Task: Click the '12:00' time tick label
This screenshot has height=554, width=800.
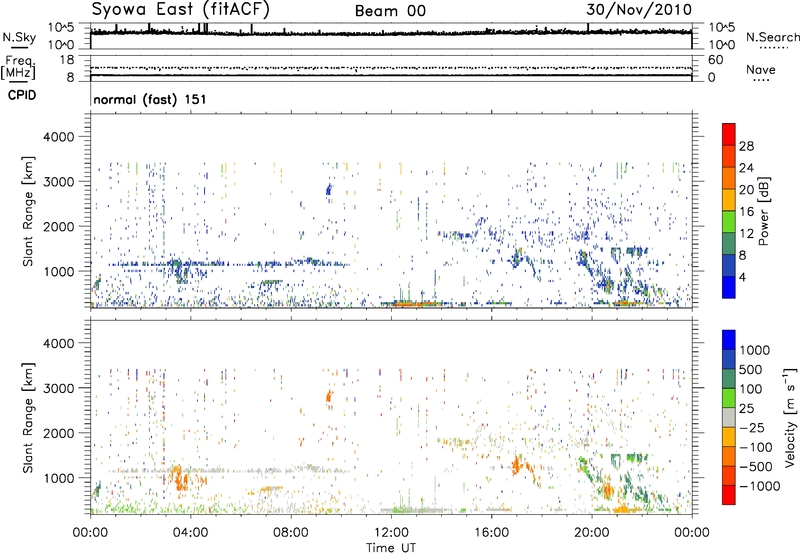Action: 391,533
